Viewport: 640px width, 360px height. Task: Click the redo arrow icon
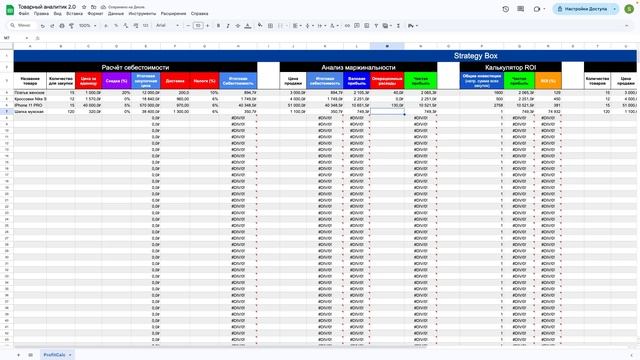pos(52,26)
